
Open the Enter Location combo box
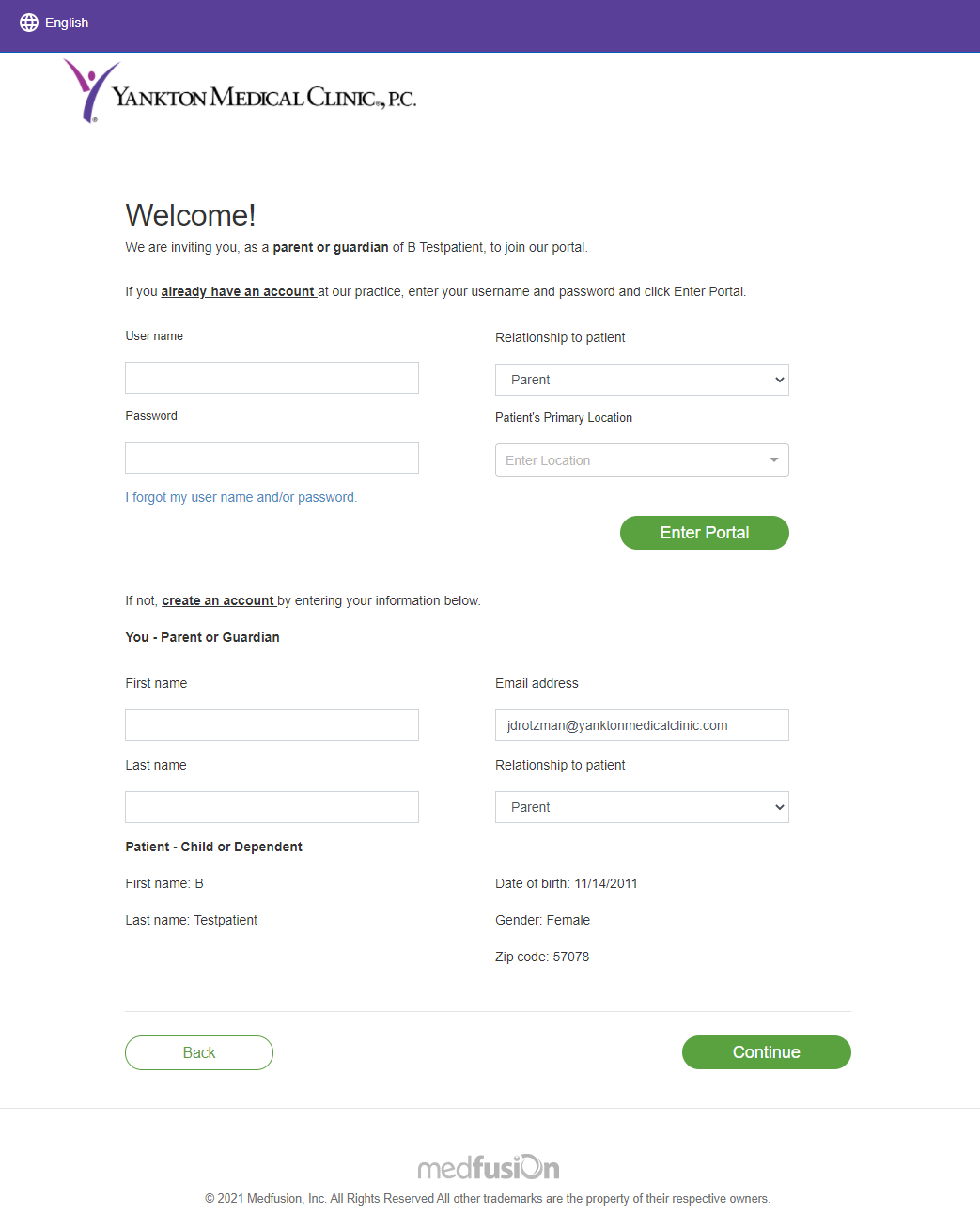pos(642,460)
